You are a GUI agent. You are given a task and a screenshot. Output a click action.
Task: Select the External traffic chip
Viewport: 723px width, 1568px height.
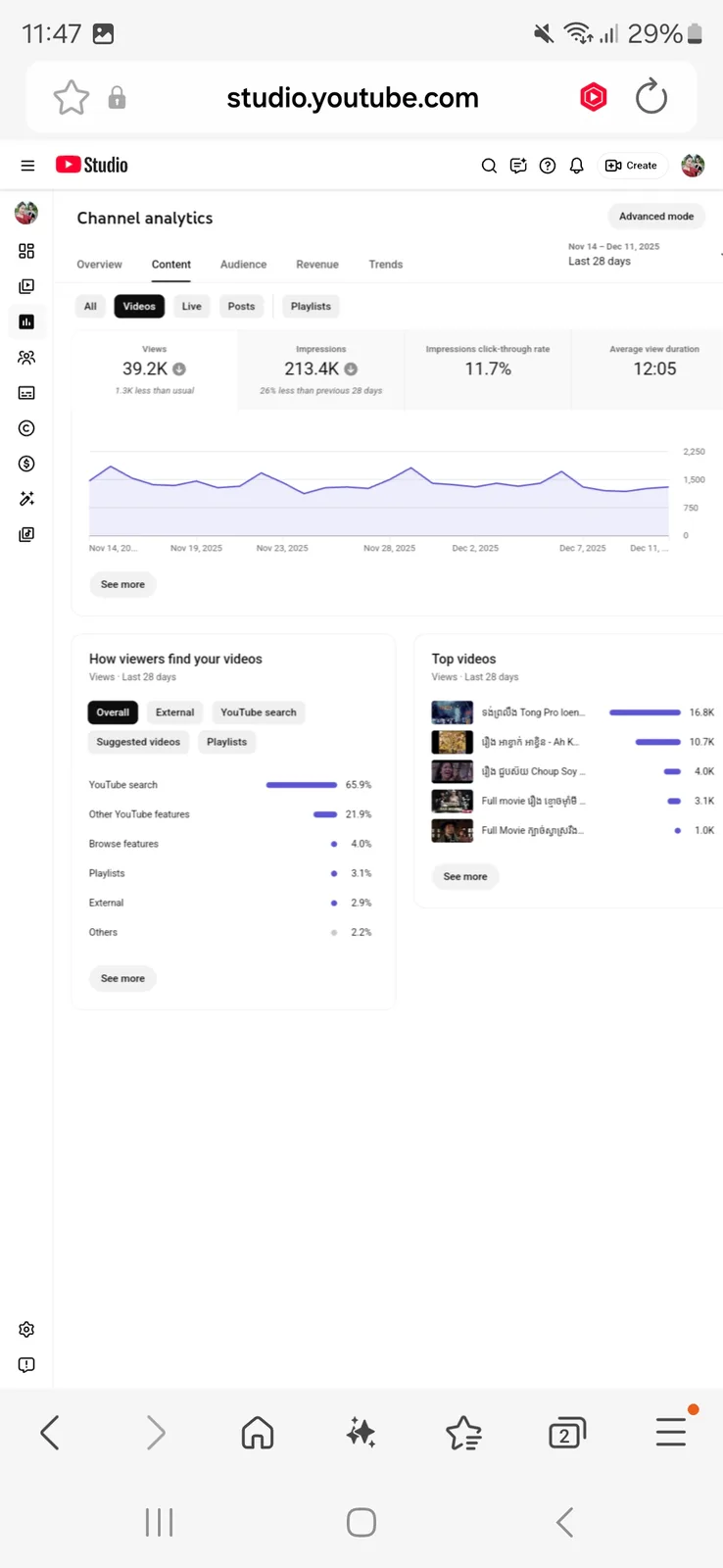(x=175, y=712)
